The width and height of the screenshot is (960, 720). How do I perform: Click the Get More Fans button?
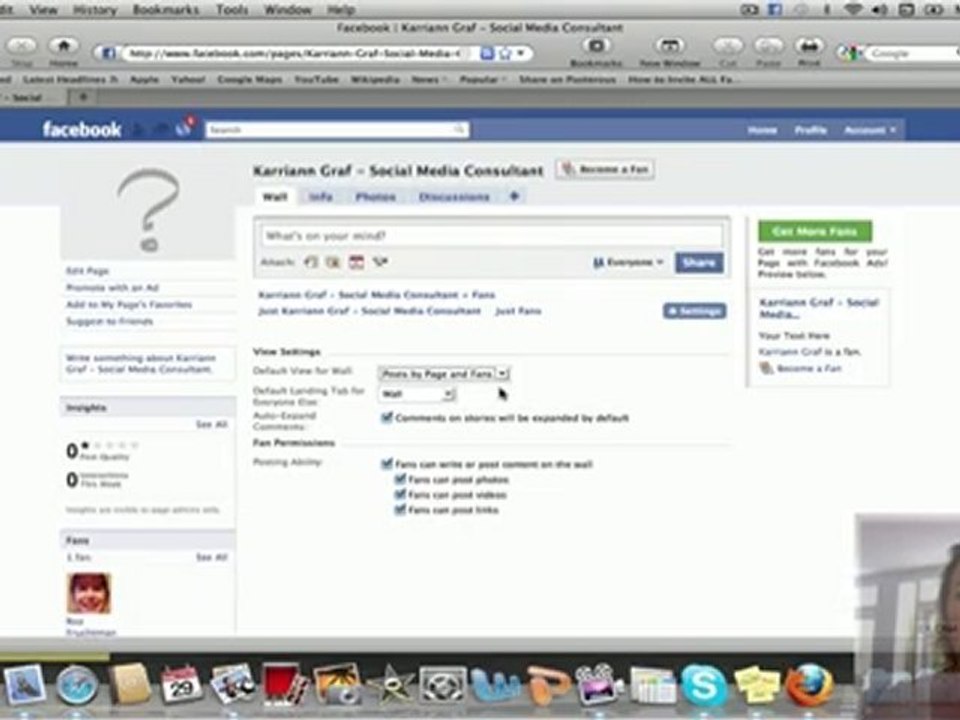click(815, 231)
